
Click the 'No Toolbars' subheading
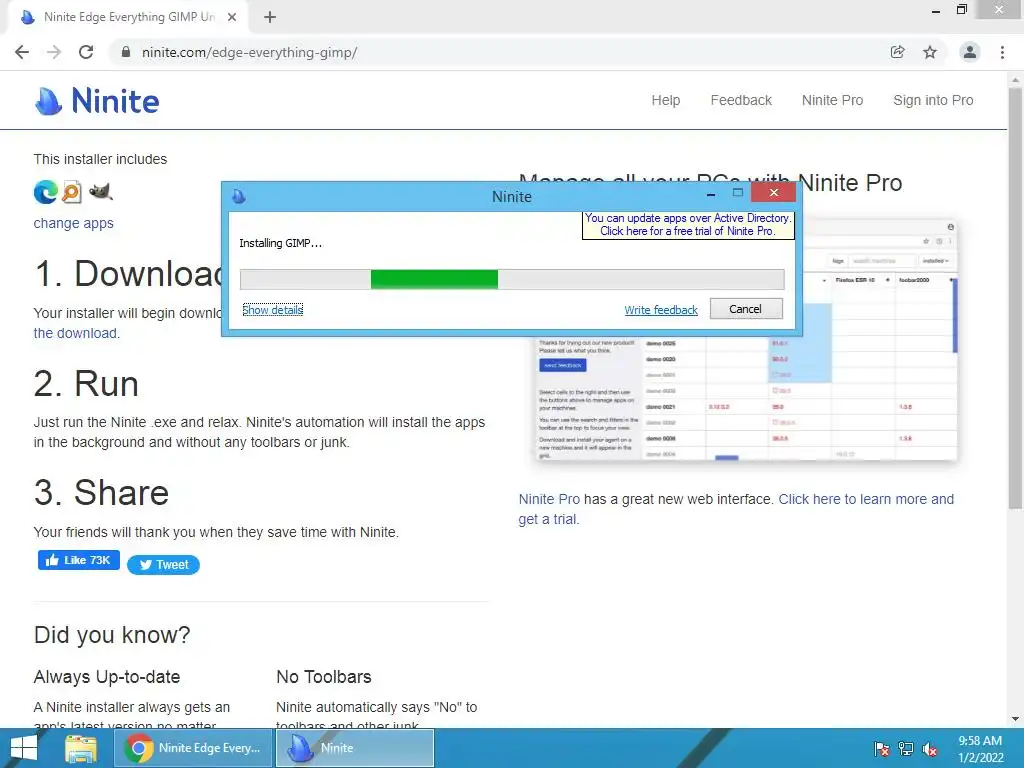tap(324, 677)
